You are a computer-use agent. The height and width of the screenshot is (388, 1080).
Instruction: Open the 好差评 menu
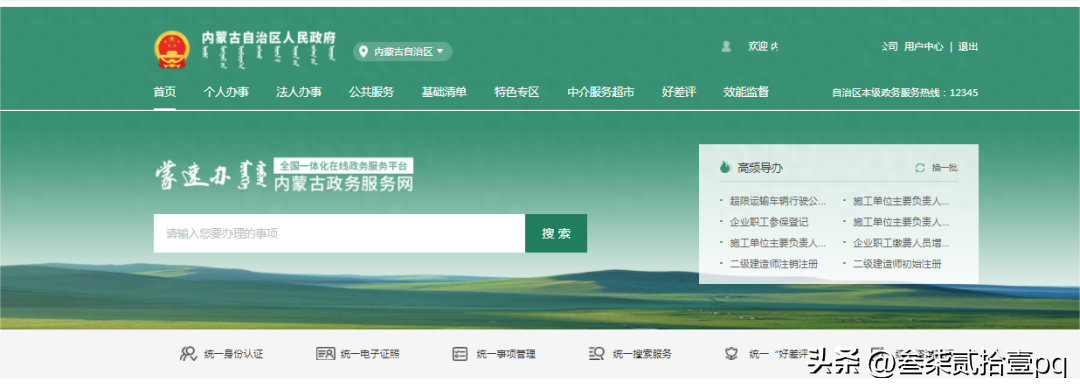[x=678, y=92]
